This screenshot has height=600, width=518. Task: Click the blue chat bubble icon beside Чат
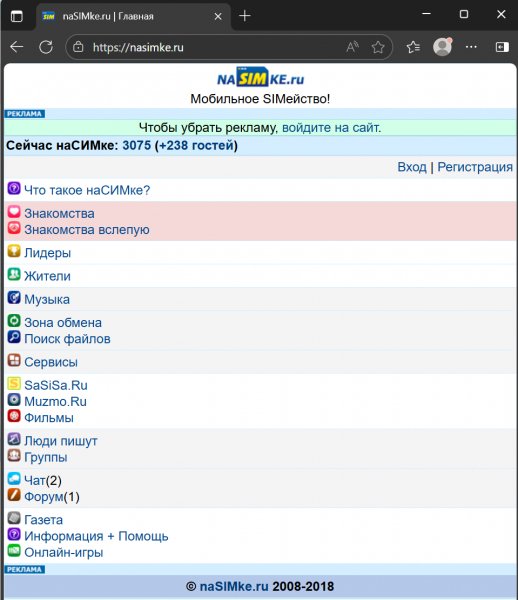tap(14, 479)
